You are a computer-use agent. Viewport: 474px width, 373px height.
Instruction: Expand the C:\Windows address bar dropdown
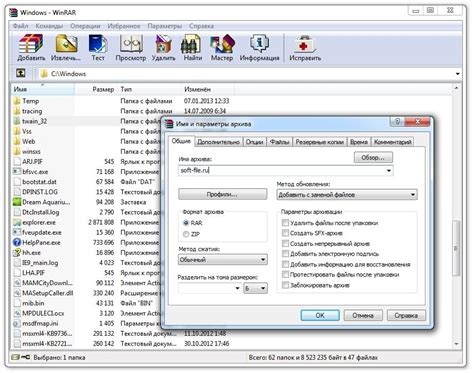[x=457, y=74]
